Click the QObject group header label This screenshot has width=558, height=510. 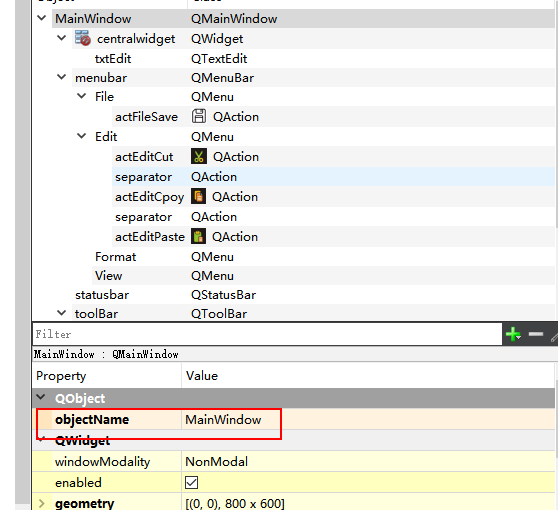point(80,398)
